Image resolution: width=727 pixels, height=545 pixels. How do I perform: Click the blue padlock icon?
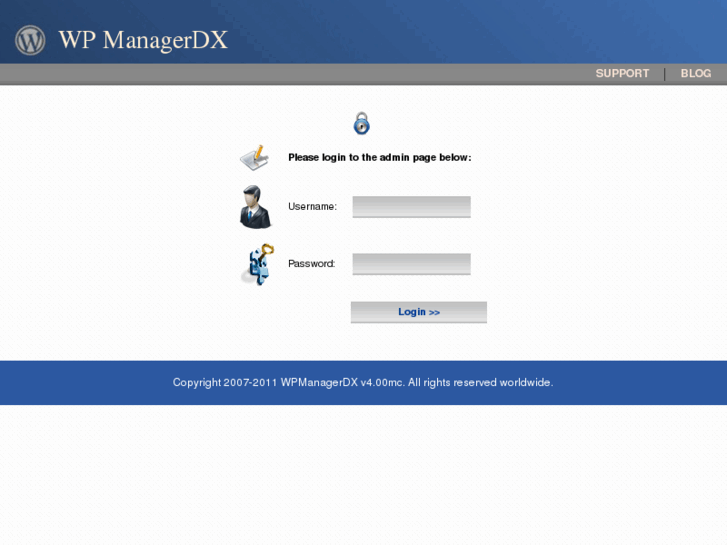point(362,123)
